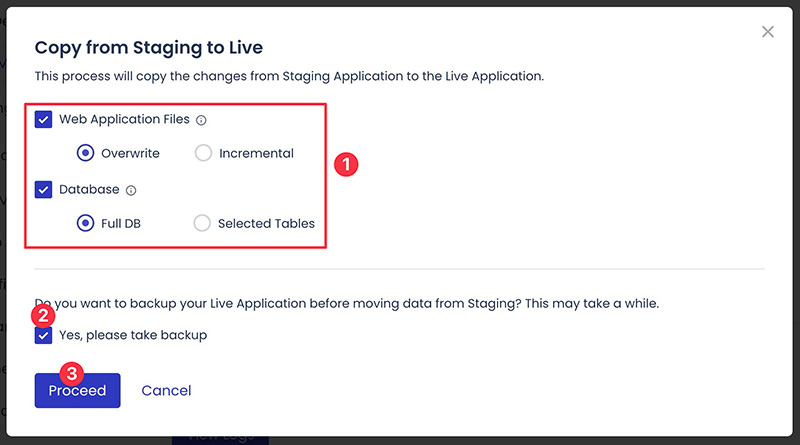Click the "Database" label text

pyautogui.click(x=89, y=189)
